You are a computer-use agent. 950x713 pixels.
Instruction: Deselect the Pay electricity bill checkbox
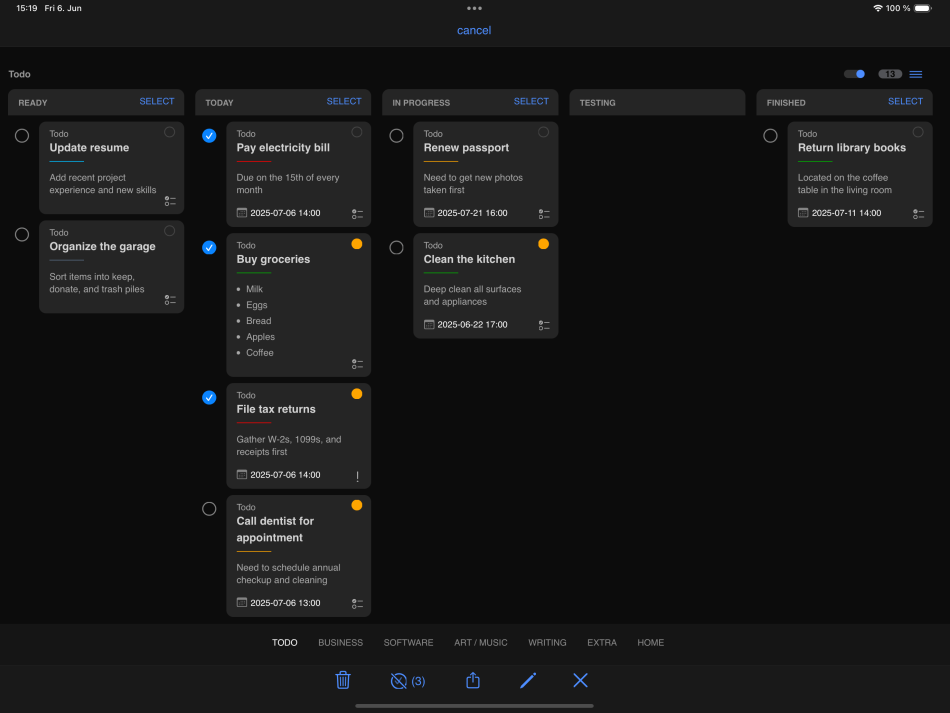(209, 136)
